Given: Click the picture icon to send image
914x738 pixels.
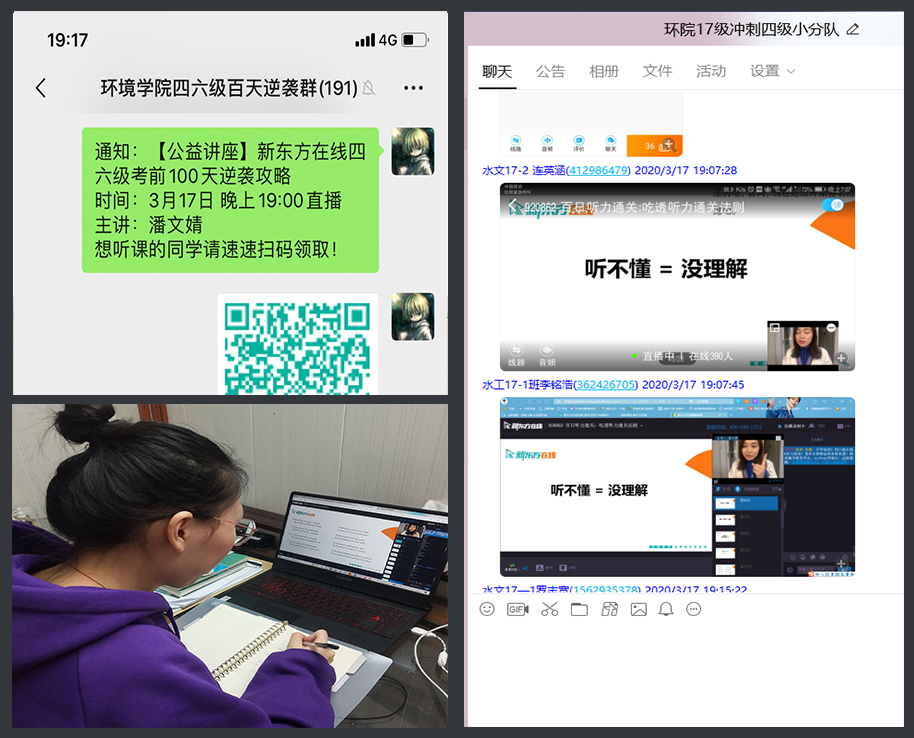Looking at the screenshot, I should [x=638, y=609].
